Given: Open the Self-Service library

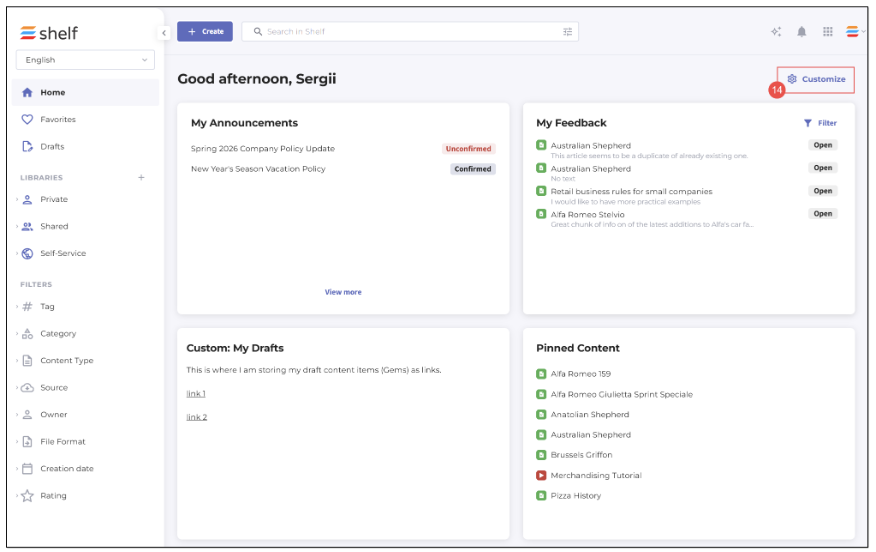Looking at the screenshot, I should tap(63, 253).
